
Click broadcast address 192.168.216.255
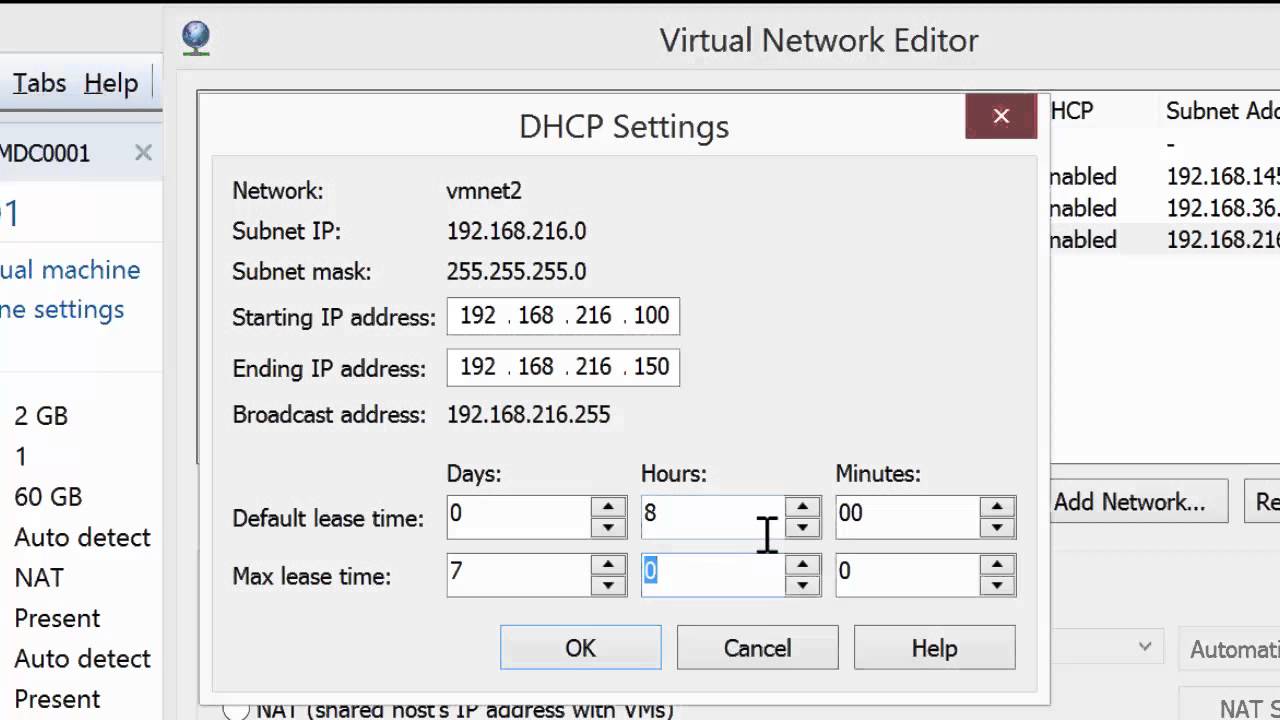[x=528, y=415]
